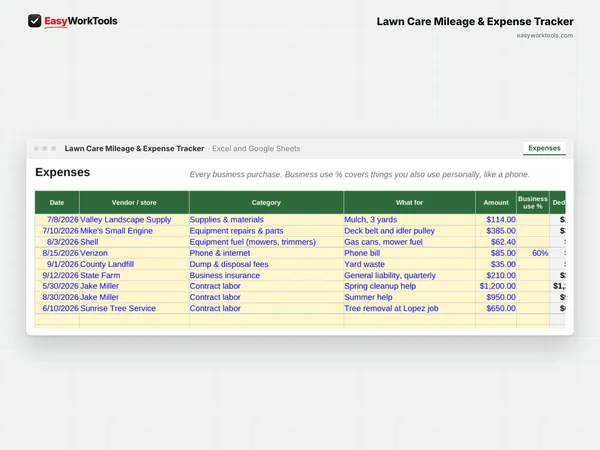Image resolution: width=600 pixels, height=450 pixels.
Task: Click the date cell 7/10/2026
Action: click(x=57, y=231)
